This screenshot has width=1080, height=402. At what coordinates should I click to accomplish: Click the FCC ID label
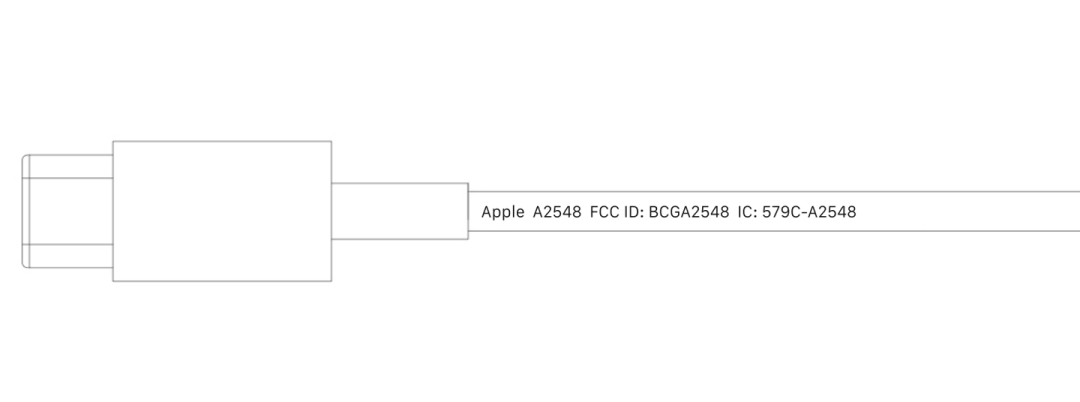click(617, 212)
